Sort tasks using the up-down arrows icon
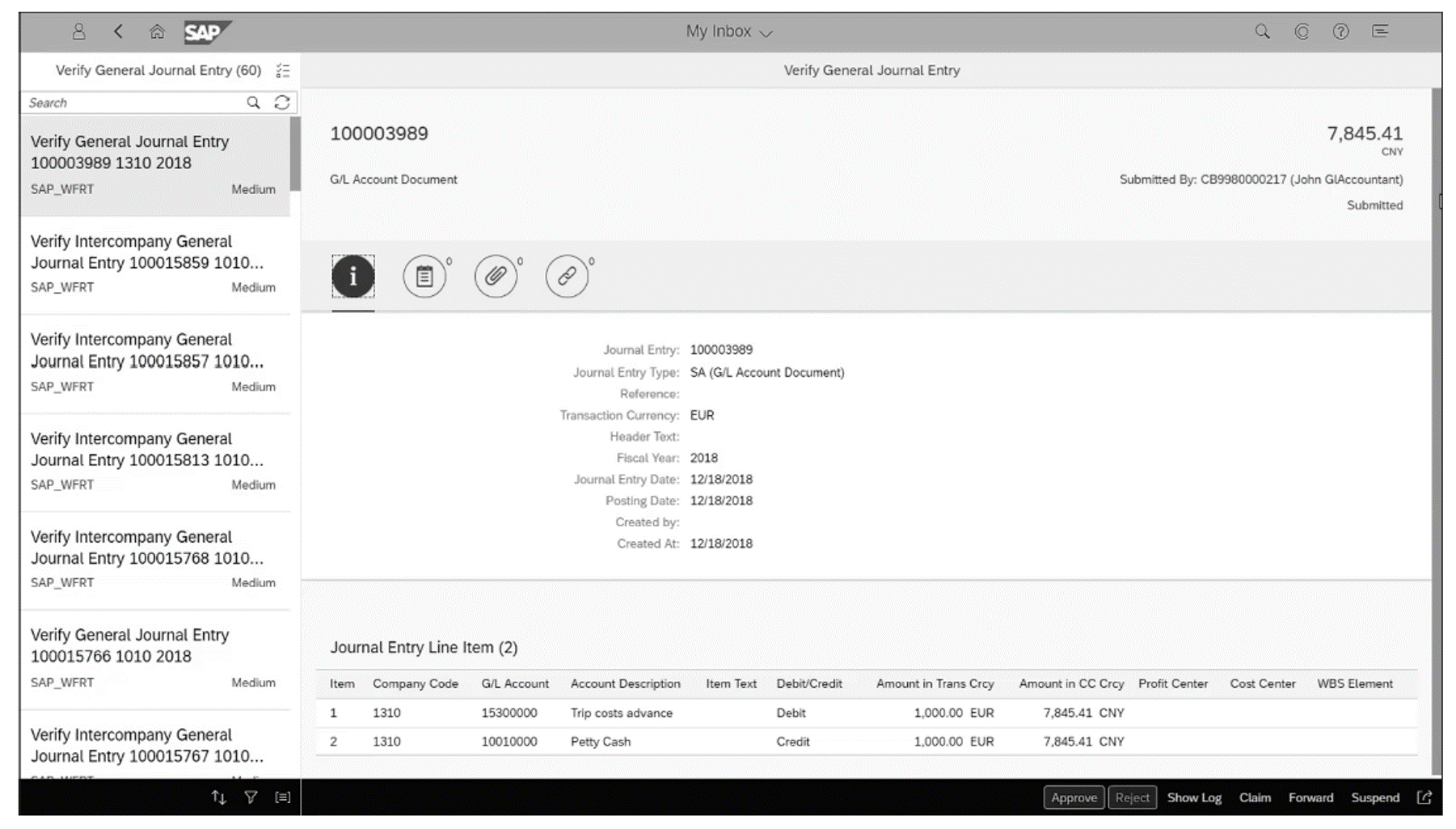1456x829 pixels. click(x=218, y=797)
